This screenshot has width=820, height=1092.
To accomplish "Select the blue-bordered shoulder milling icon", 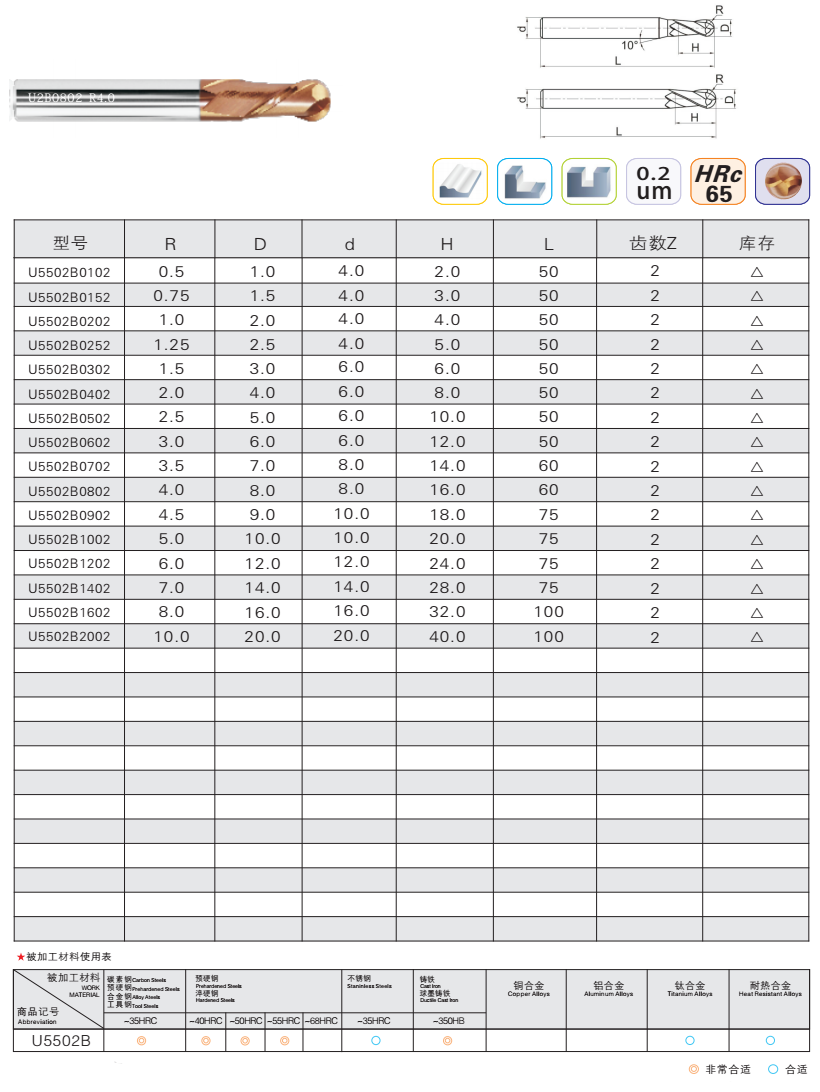I will coord(525,182).
